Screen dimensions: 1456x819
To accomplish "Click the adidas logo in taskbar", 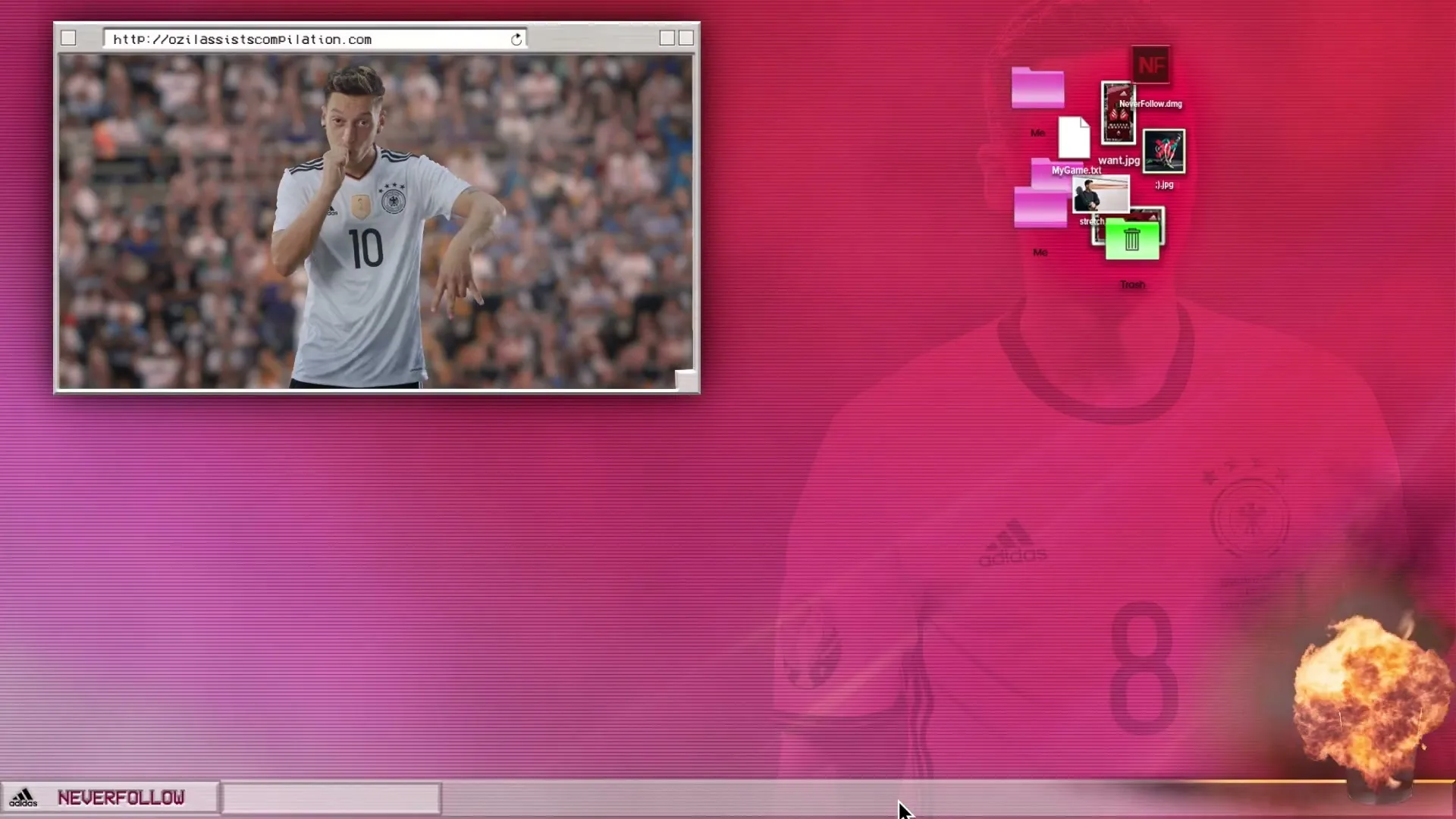I will click(x=23, y=798).
